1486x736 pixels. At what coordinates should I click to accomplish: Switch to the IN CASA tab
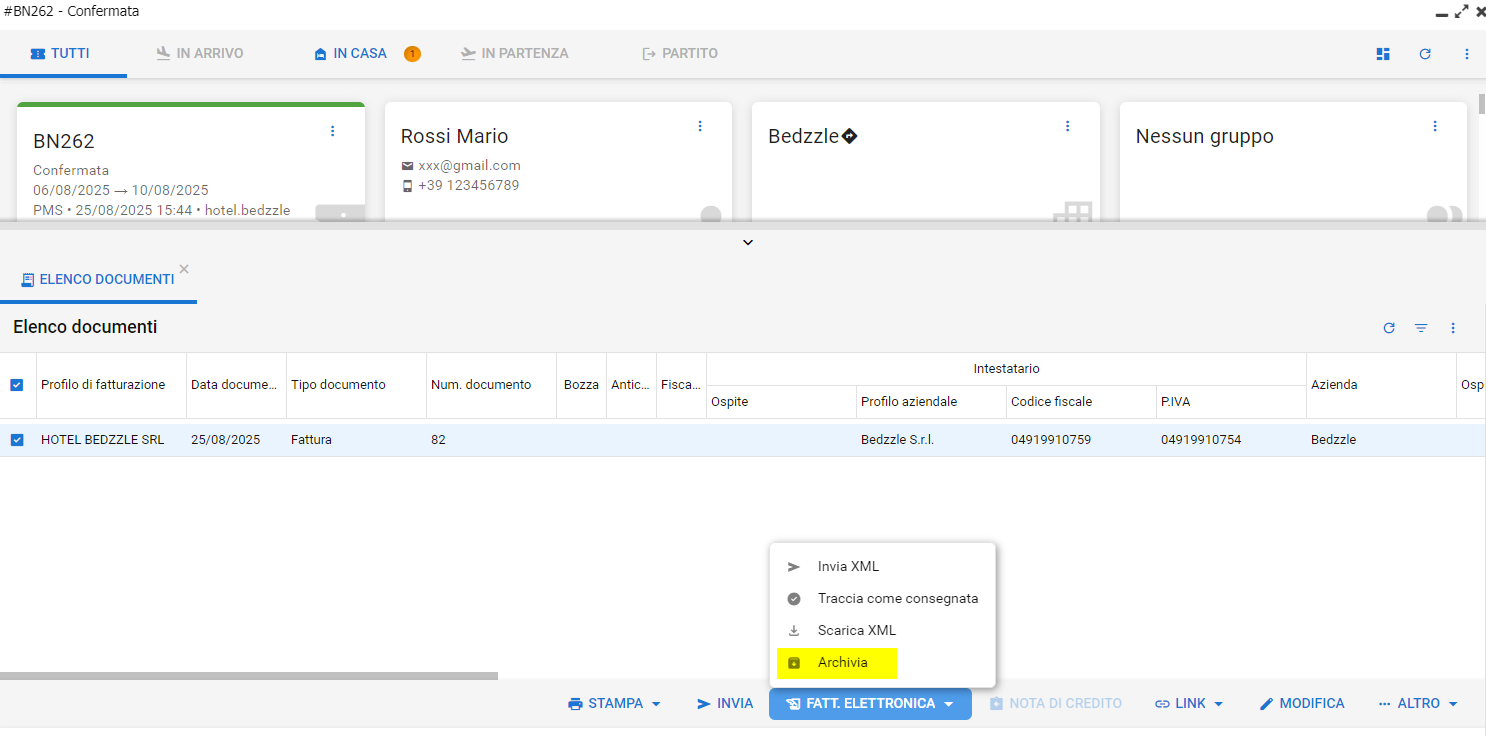coord(359,54)
